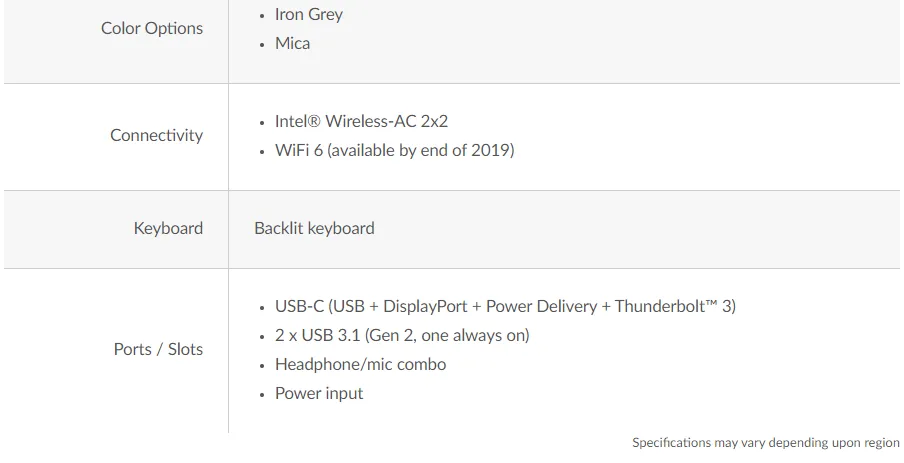This screenshot has height=463, width=904.
Task: Click the Connectivity row label
Action: (x=156, y=135)
